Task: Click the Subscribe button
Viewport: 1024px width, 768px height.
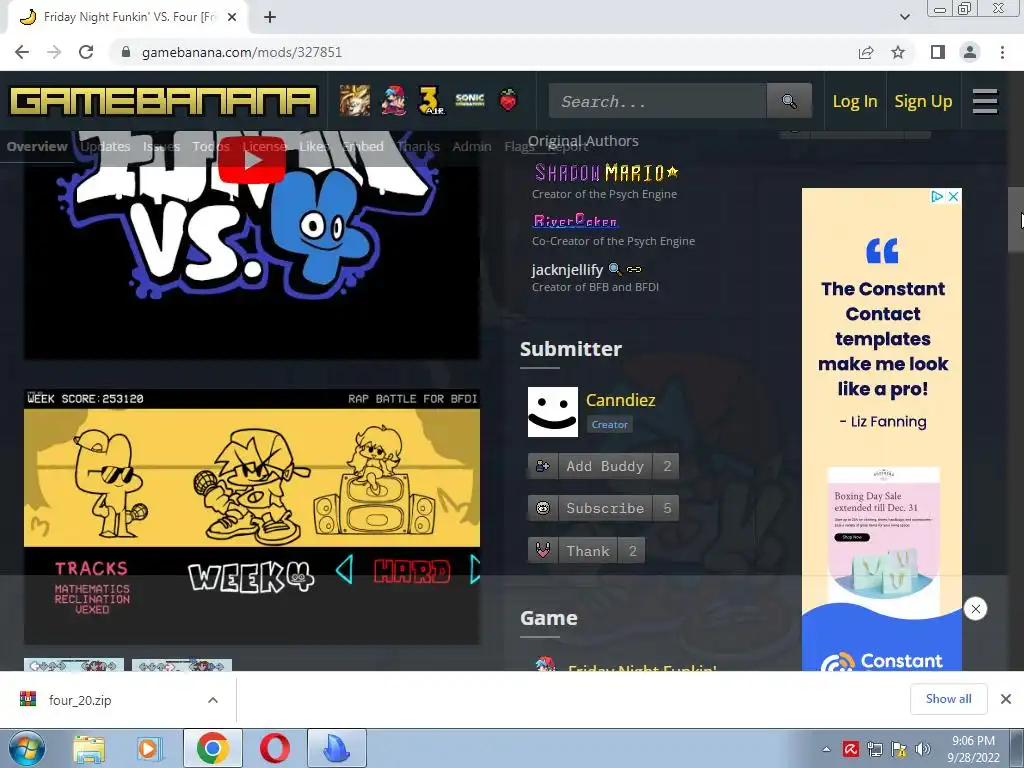Action: 603,508
